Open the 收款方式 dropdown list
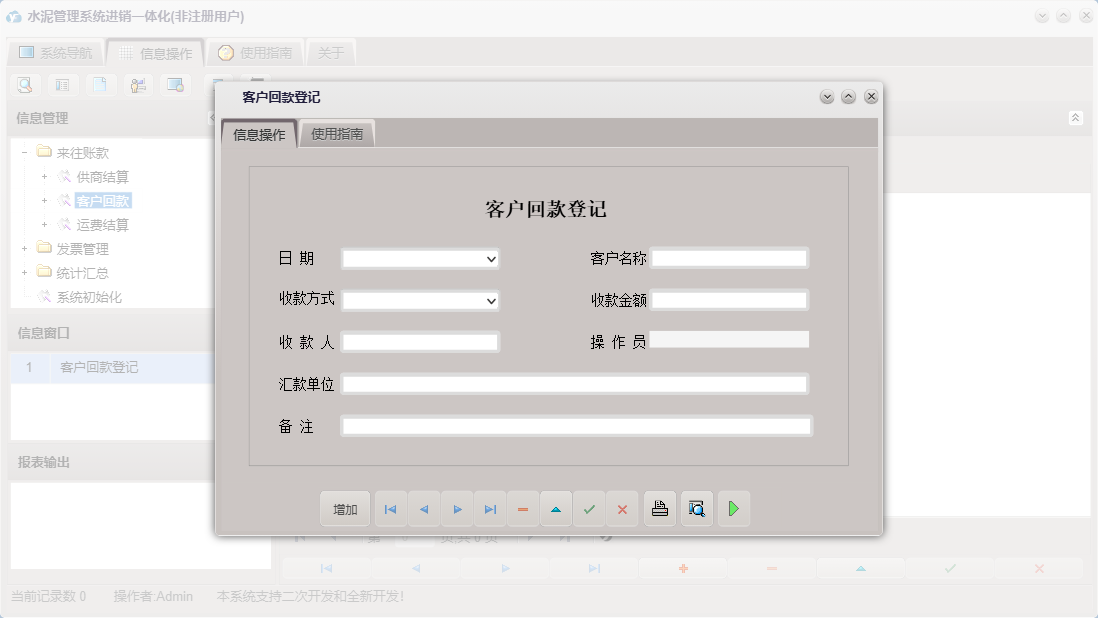The image size is (1098, 618). click(x=490, y=300)
